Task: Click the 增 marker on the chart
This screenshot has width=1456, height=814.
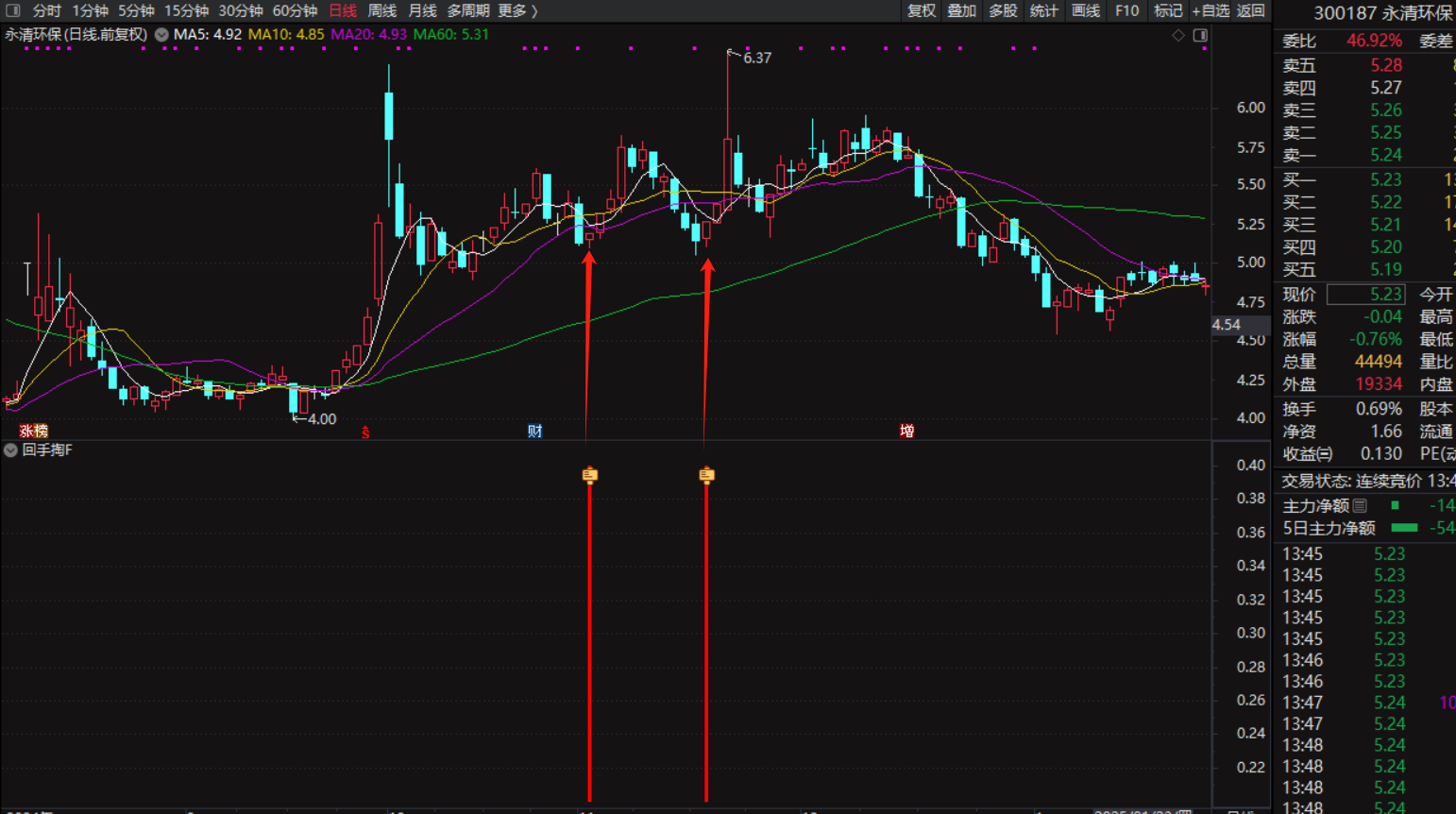Action: point(906,431)
